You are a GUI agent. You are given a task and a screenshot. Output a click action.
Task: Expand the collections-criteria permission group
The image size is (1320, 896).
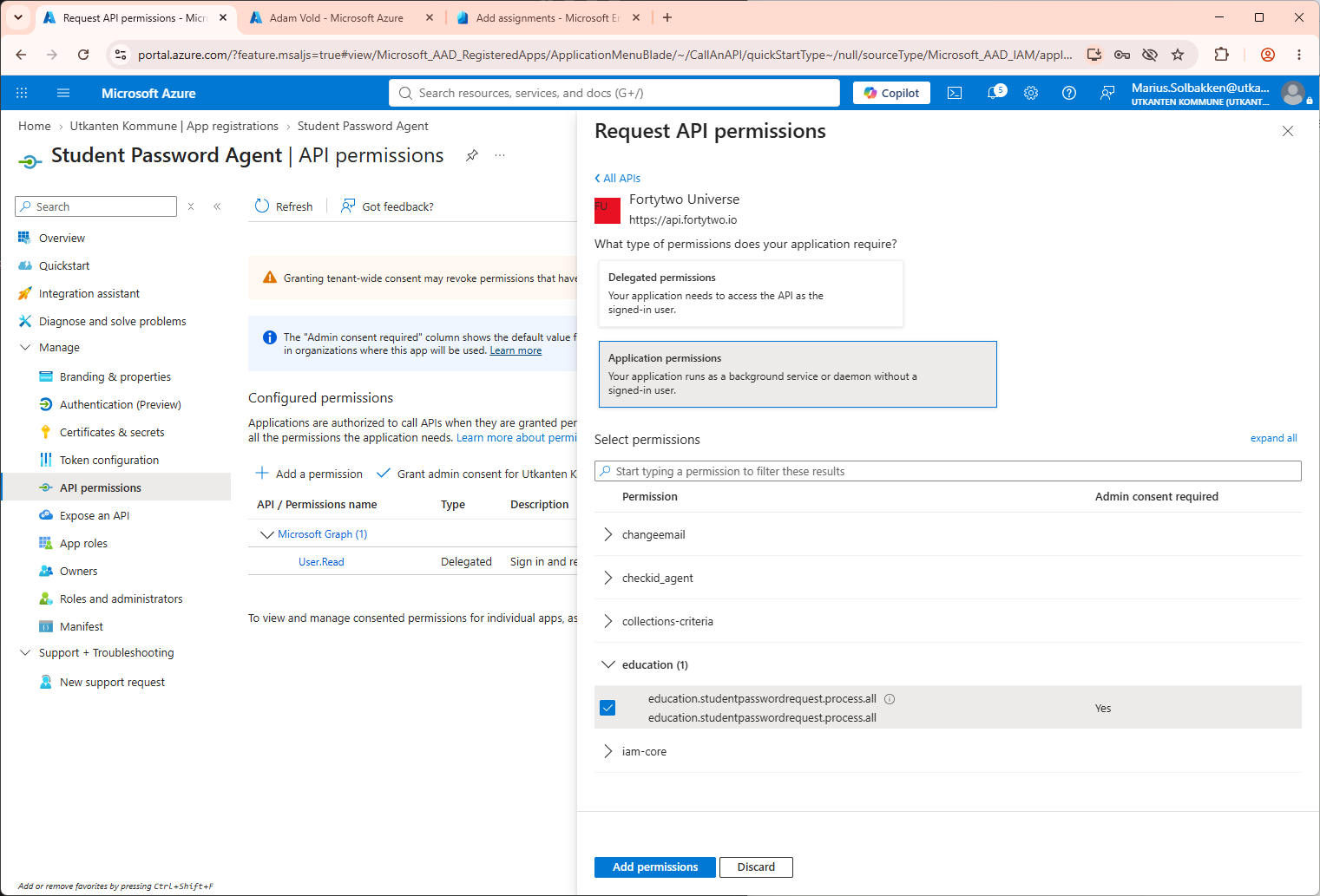[607, 621]
